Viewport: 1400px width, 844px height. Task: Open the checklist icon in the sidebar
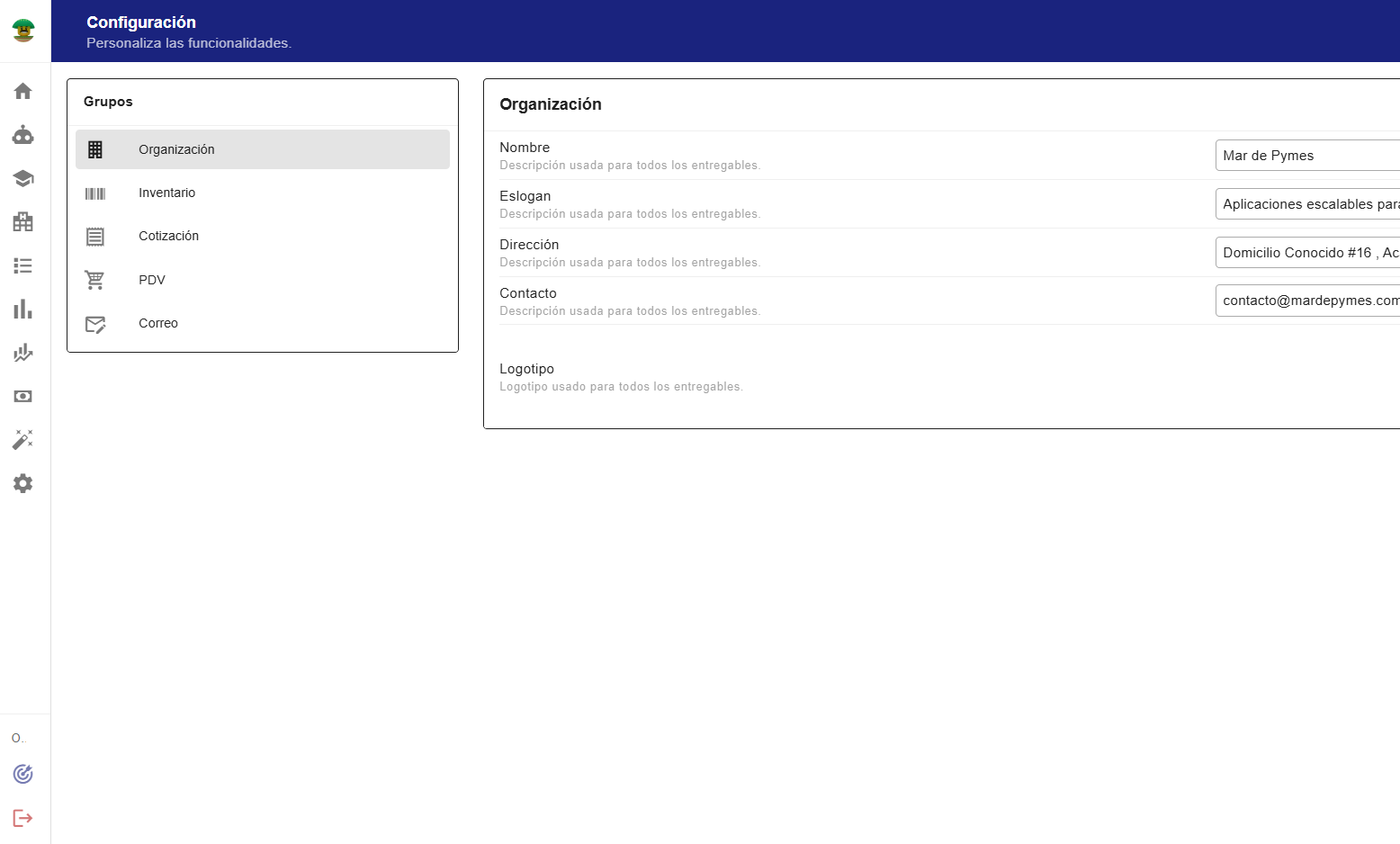(23, 265)
